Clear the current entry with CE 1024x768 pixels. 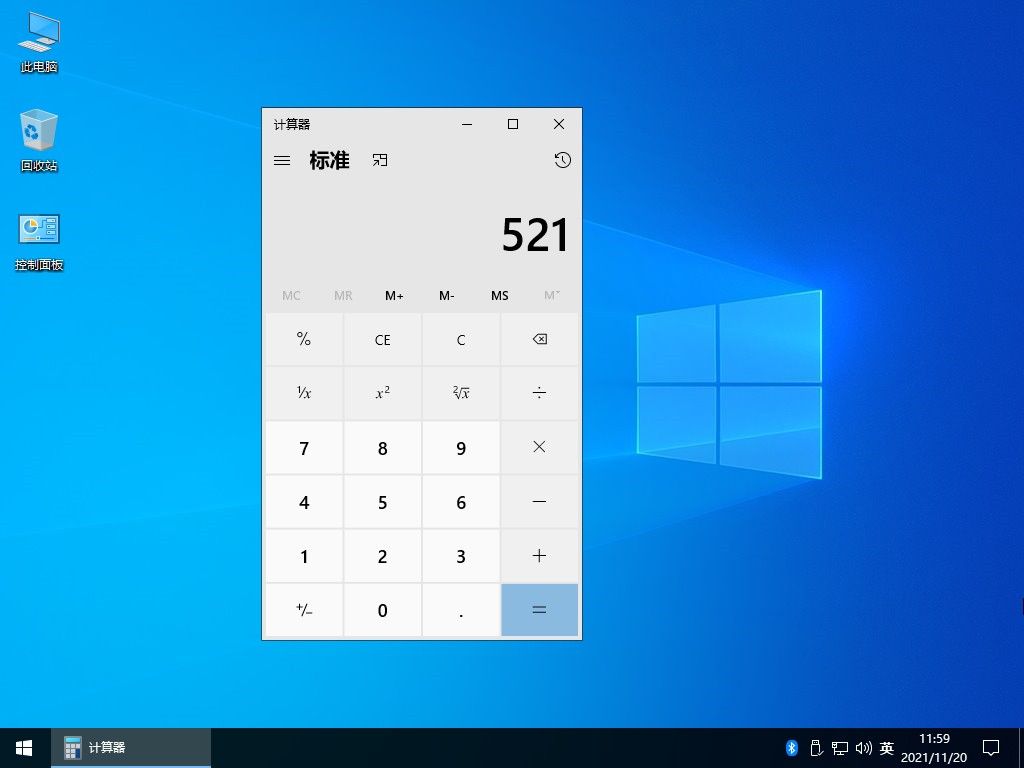coord(382,339)
